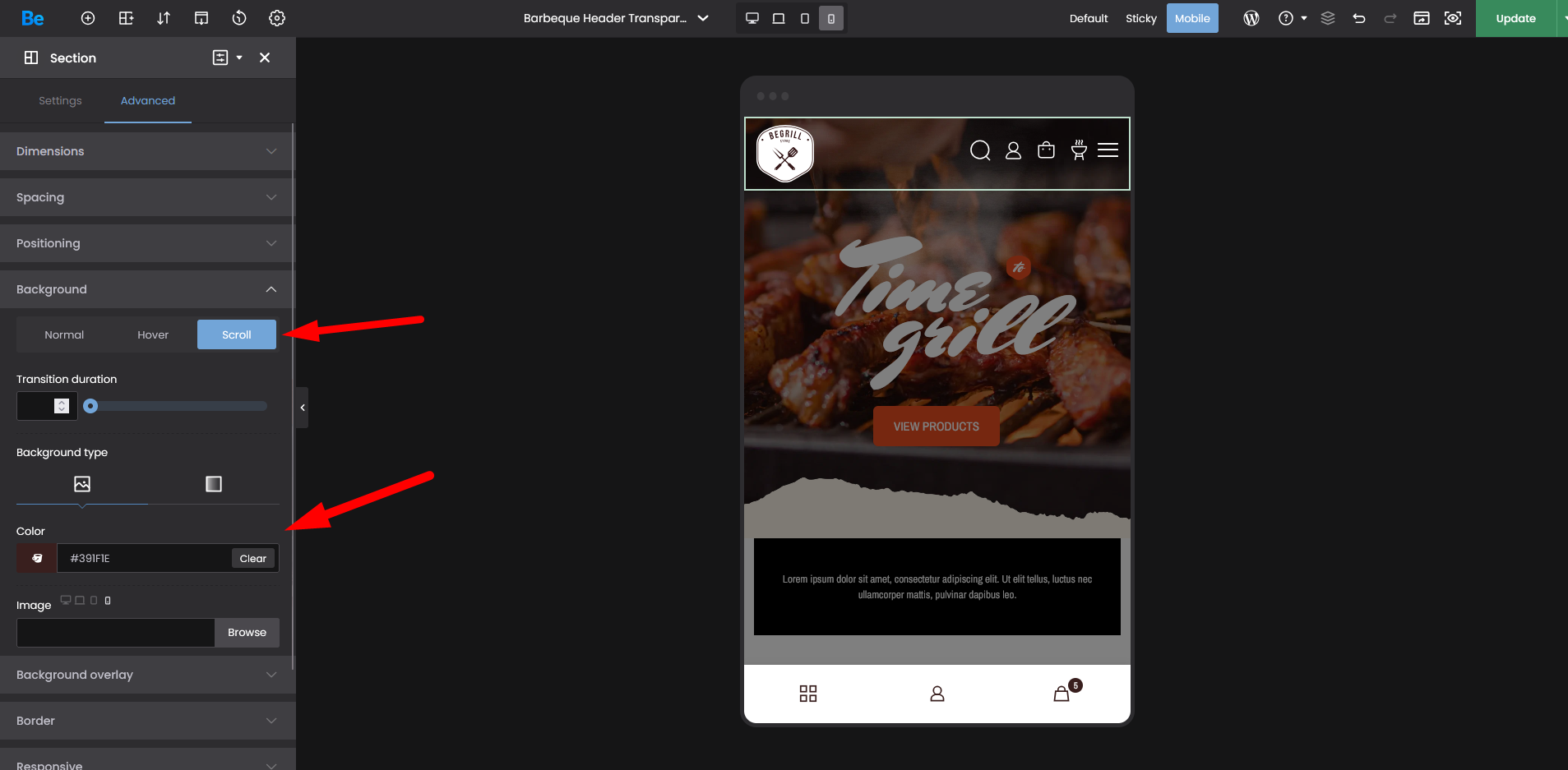Switch to desktop device view icon
The height and width of the screenshot is (770, 1568).
(x=752, y=18)
